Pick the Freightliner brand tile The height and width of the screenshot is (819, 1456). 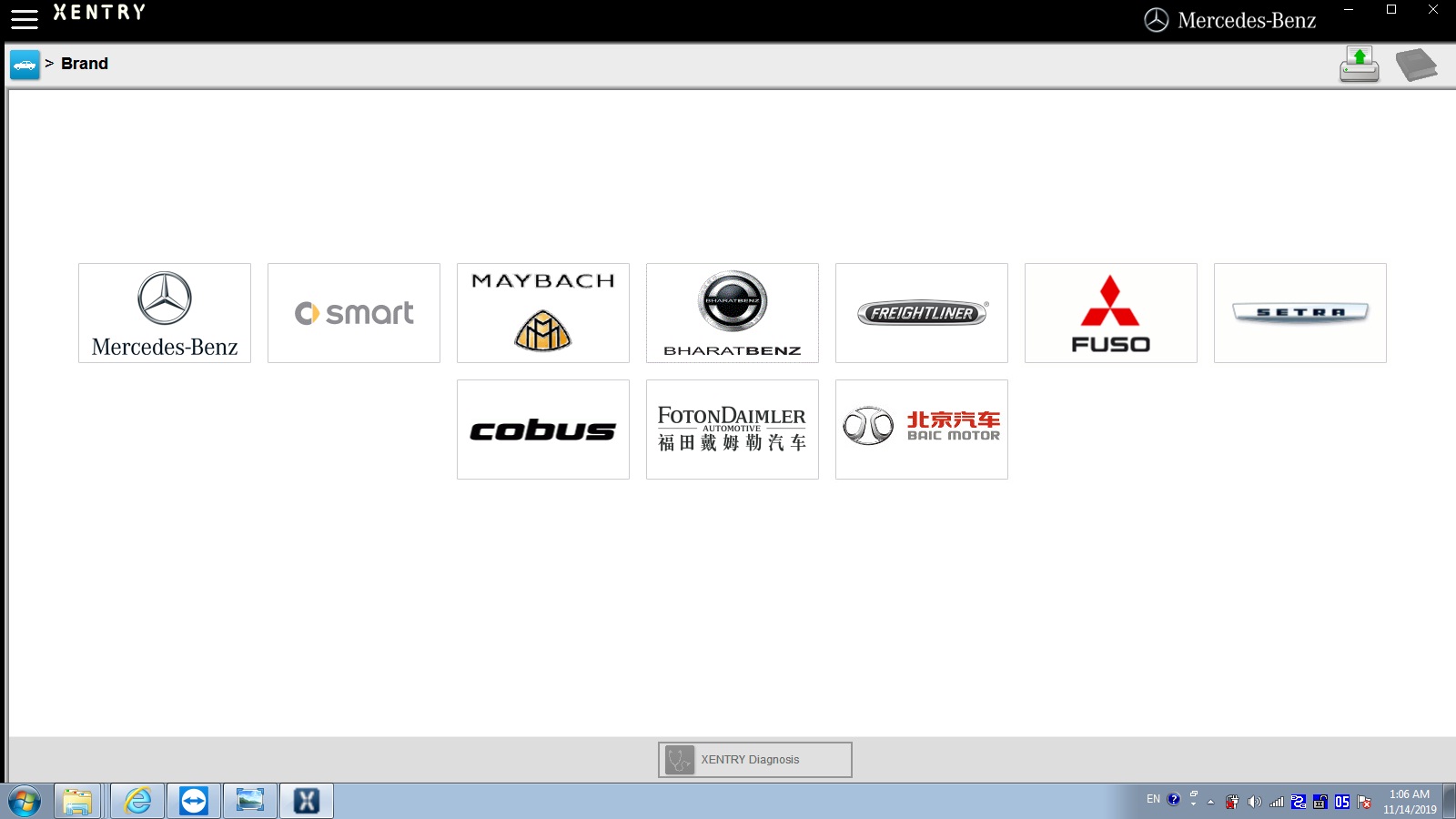coord(922,313)
